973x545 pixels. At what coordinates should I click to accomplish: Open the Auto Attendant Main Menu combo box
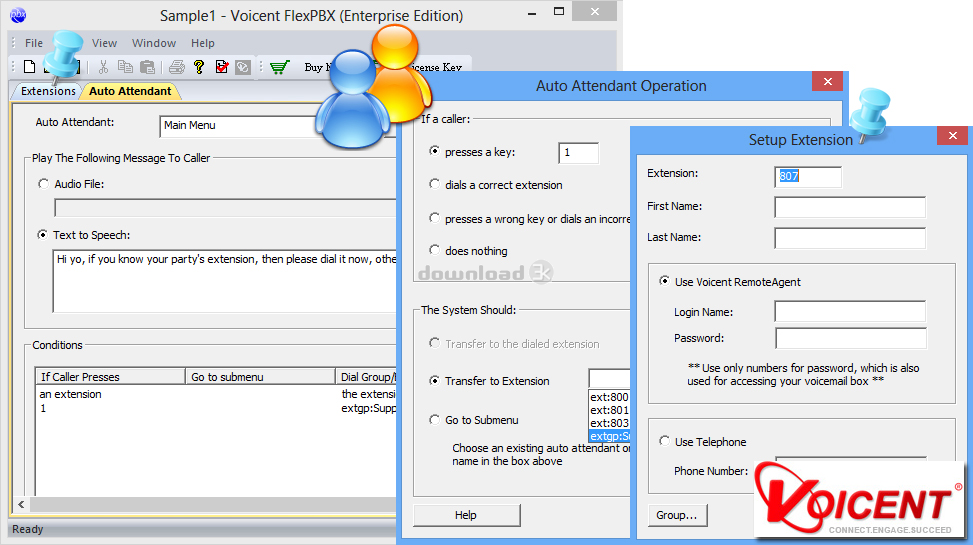[238, 125]
